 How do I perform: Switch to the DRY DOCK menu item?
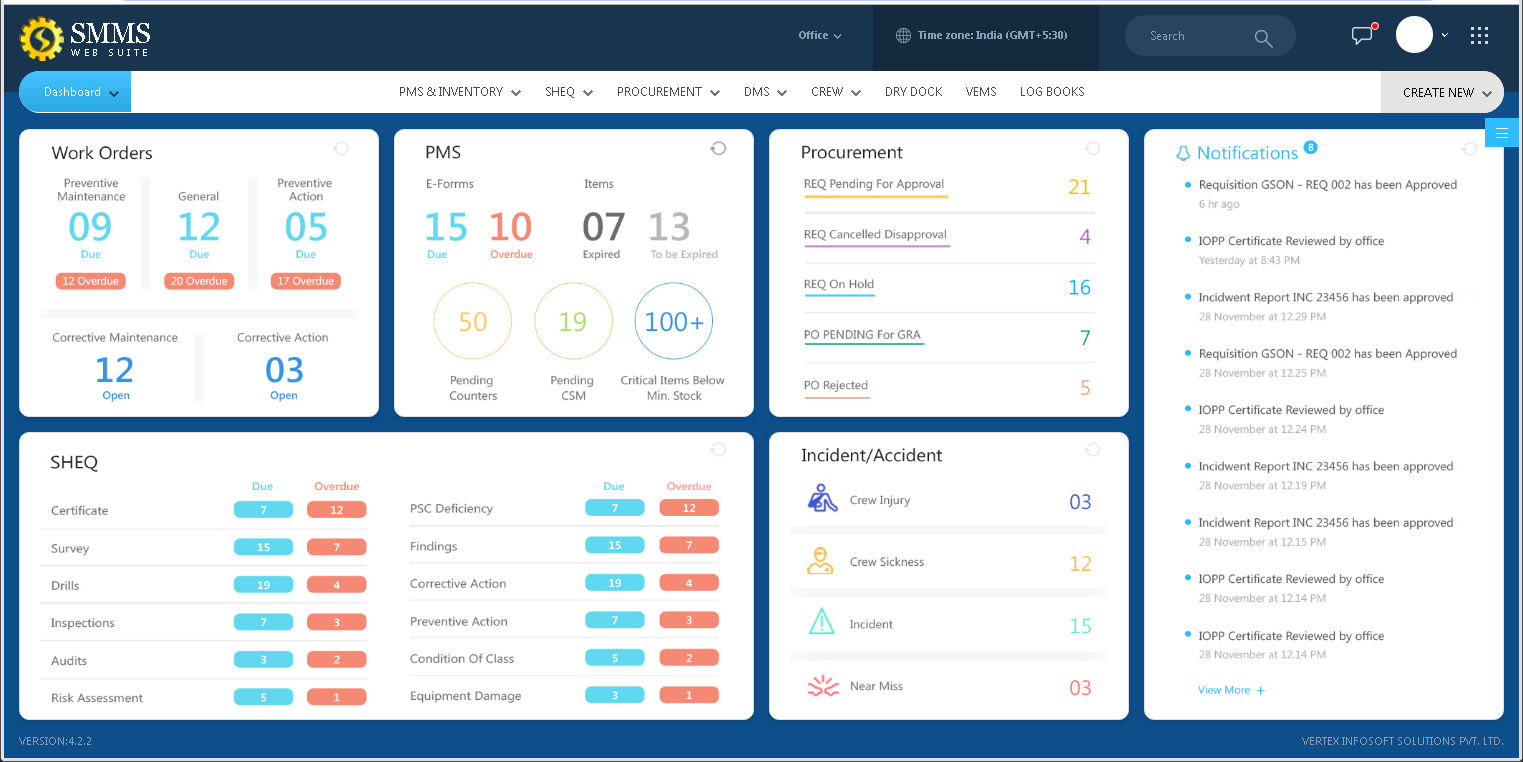point(913,91)
